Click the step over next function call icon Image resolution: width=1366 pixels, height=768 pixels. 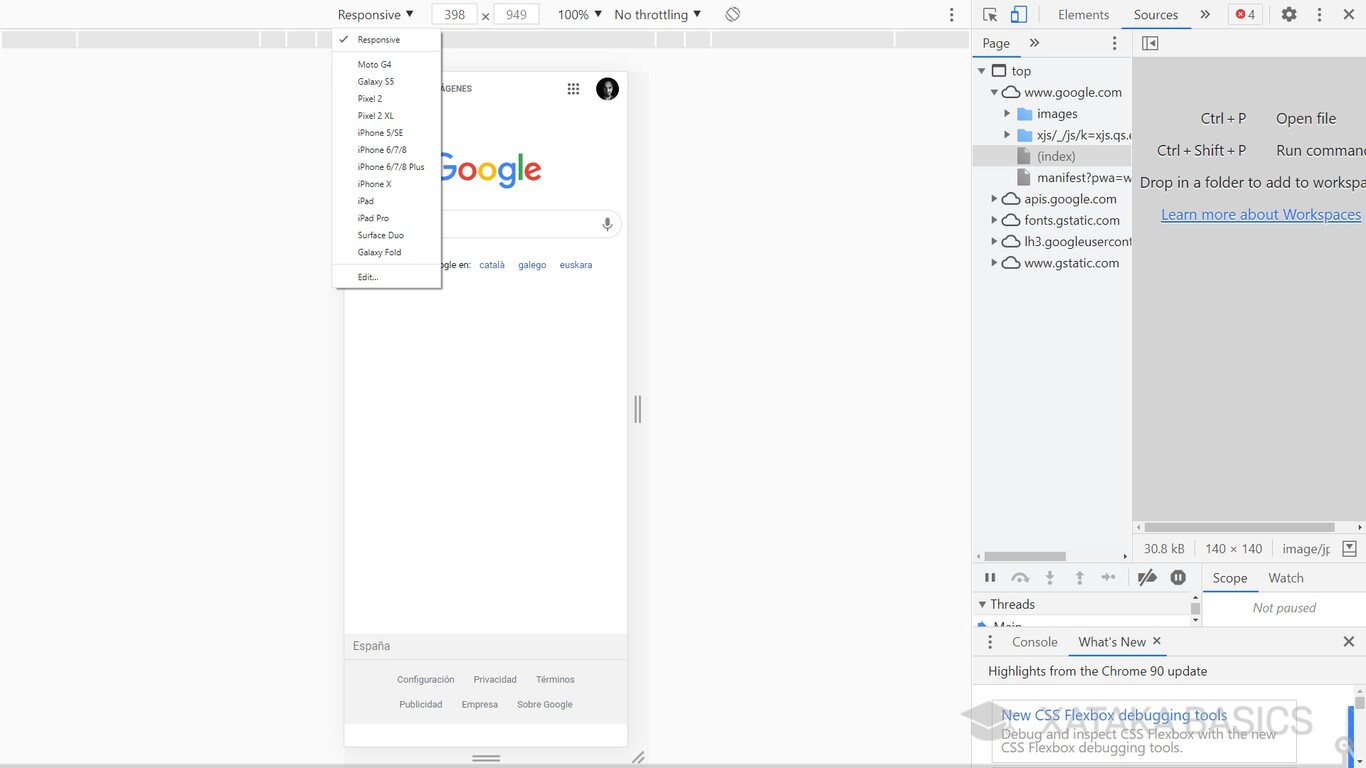pos(1021,577)
